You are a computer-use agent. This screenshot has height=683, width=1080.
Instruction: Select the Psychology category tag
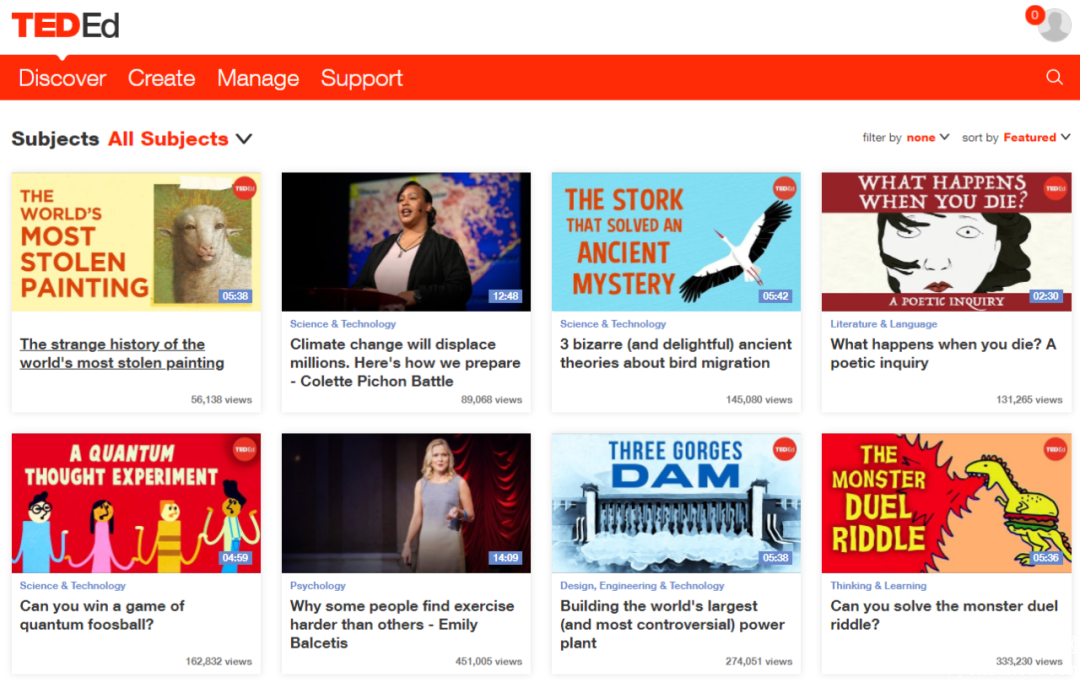click(318, 585)
